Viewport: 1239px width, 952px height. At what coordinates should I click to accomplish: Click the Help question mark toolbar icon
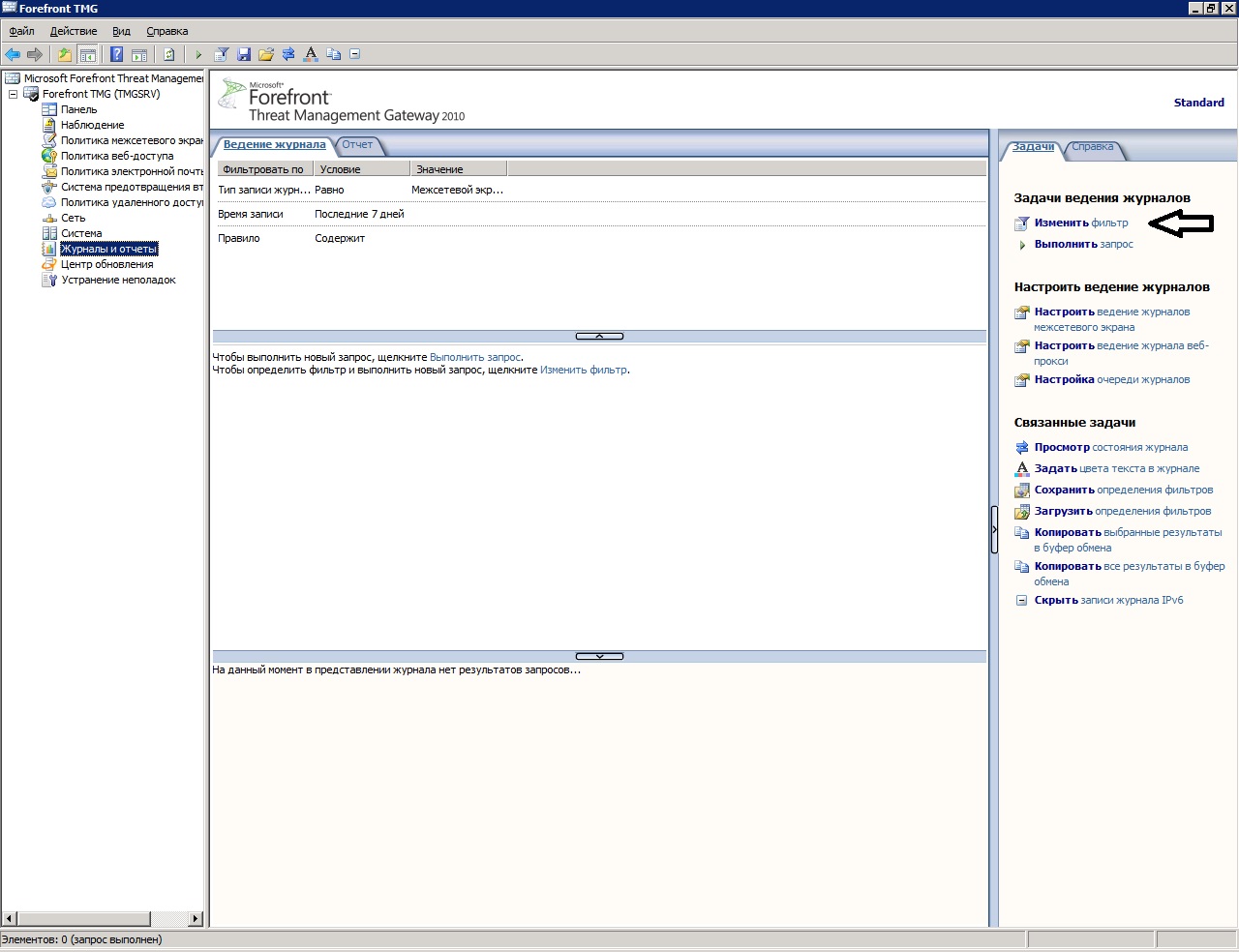[x=116, y=54]
